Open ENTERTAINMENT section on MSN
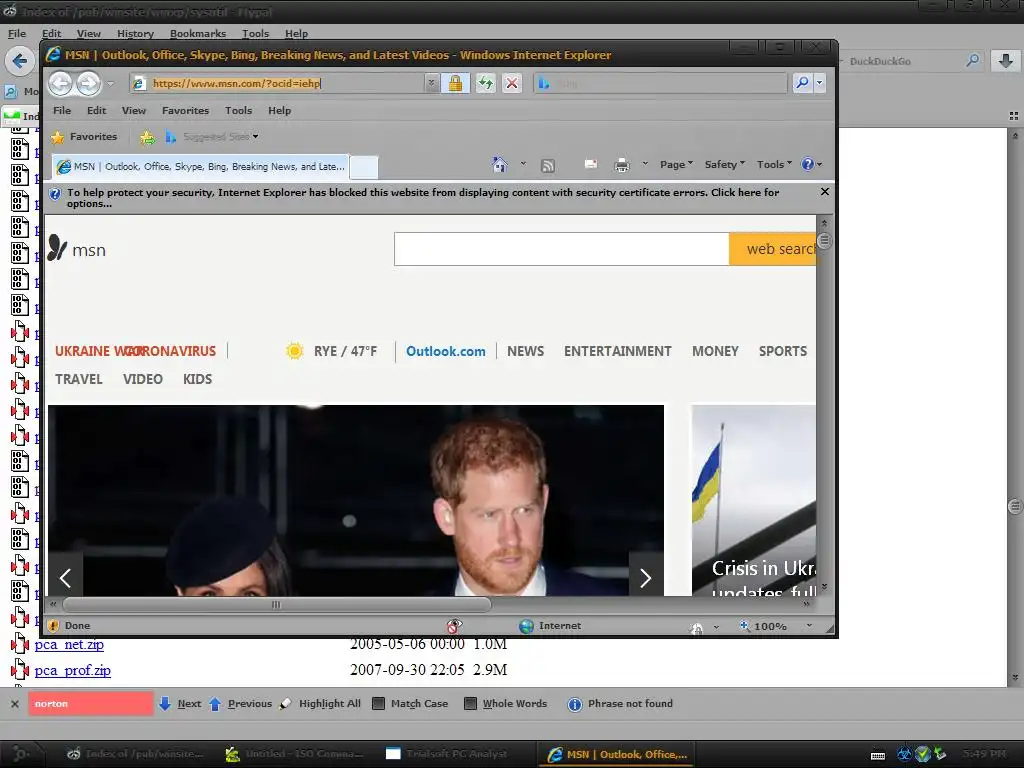1024x768 pixels. pyautogui.click(x=617, y=351)
